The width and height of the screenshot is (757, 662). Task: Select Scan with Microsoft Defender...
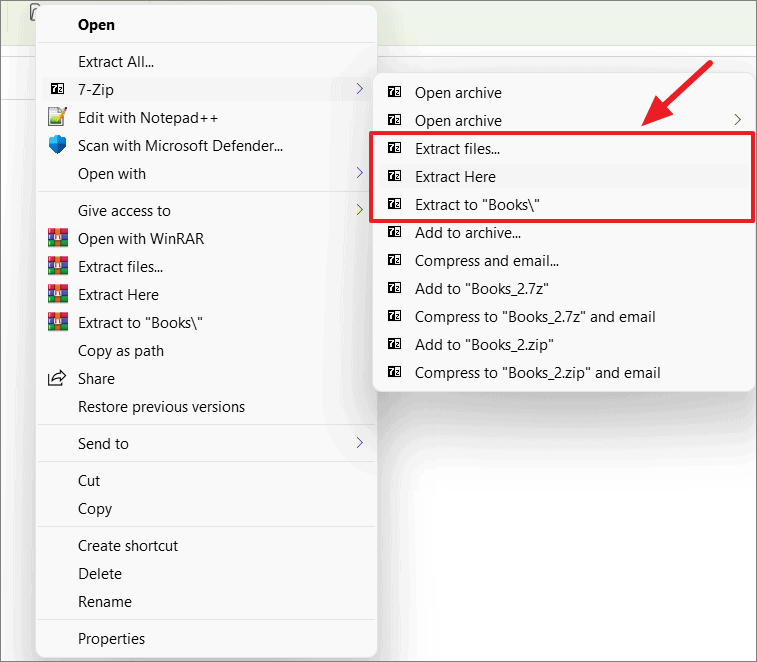pyautogui.click(x=207, y=145)
